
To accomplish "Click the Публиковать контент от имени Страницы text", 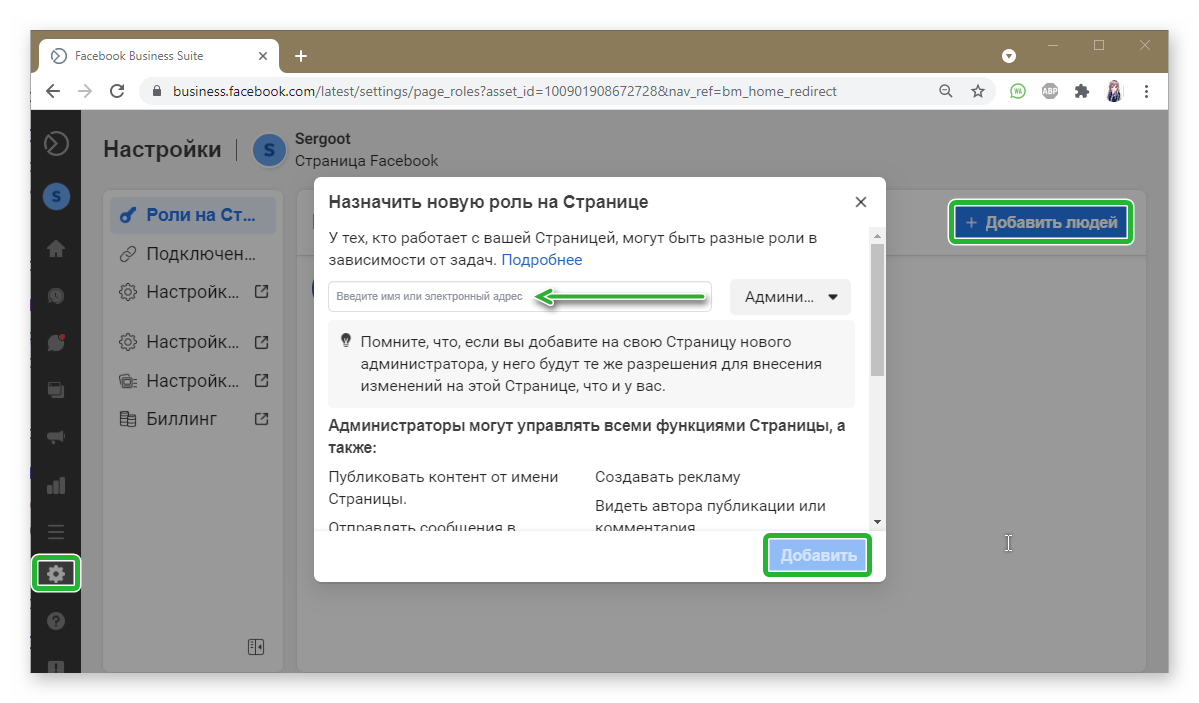I will (444, 487).
